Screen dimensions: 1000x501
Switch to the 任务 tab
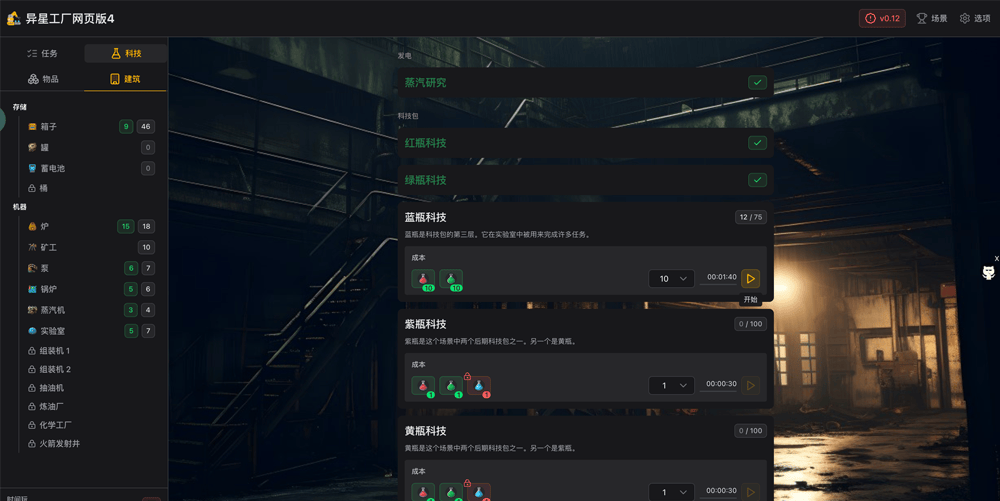(42, 54)
